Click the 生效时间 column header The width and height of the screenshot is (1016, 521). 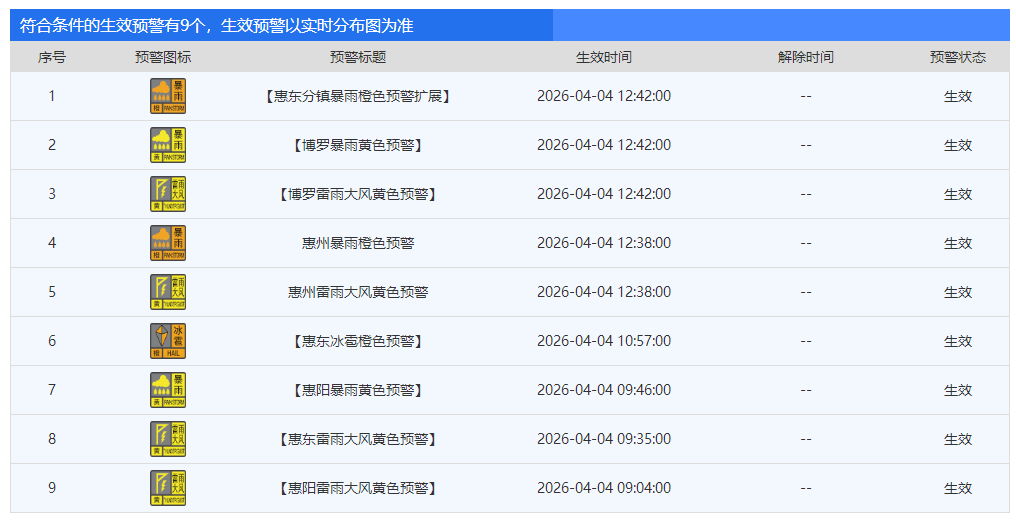tap(603, 57)
